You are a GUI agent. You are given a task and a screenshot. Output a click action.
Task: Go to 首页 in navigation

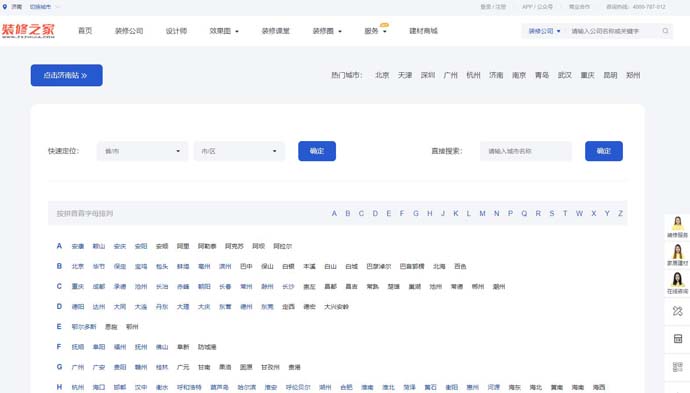point(85,31)
